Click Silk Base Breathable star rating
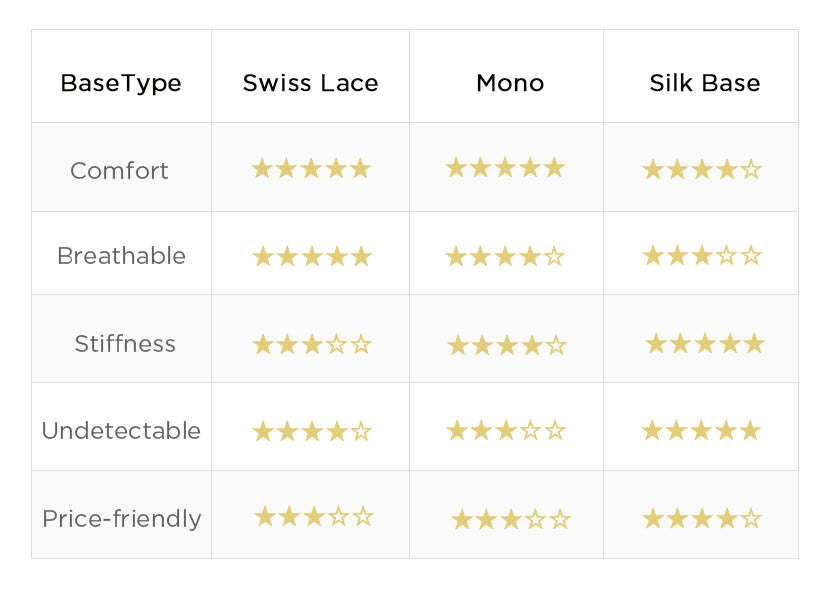Viewport: 828px width, 606px height. click(701, 256)
